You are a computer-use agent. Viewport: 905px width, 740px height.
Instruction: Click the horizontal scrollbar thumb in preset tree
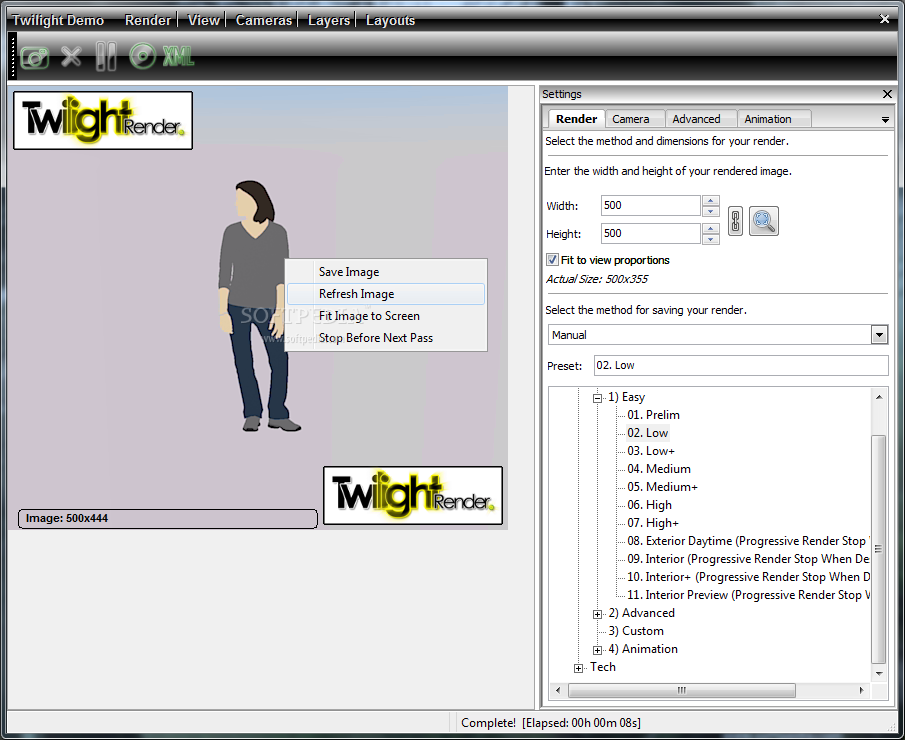pos(682,690)
